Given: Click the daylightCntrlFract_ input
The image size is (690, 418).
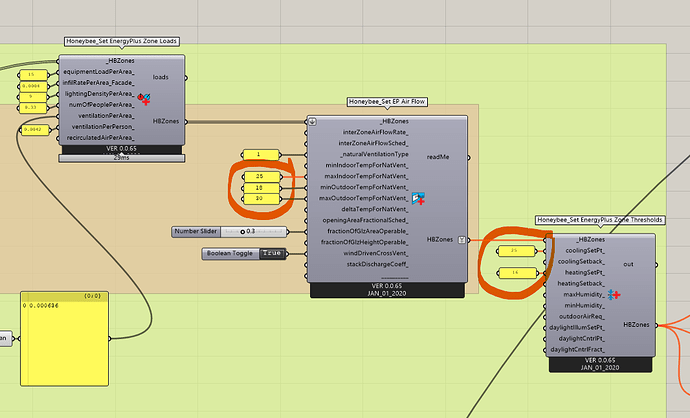Looking at the screenshot, I should (578, 350).
